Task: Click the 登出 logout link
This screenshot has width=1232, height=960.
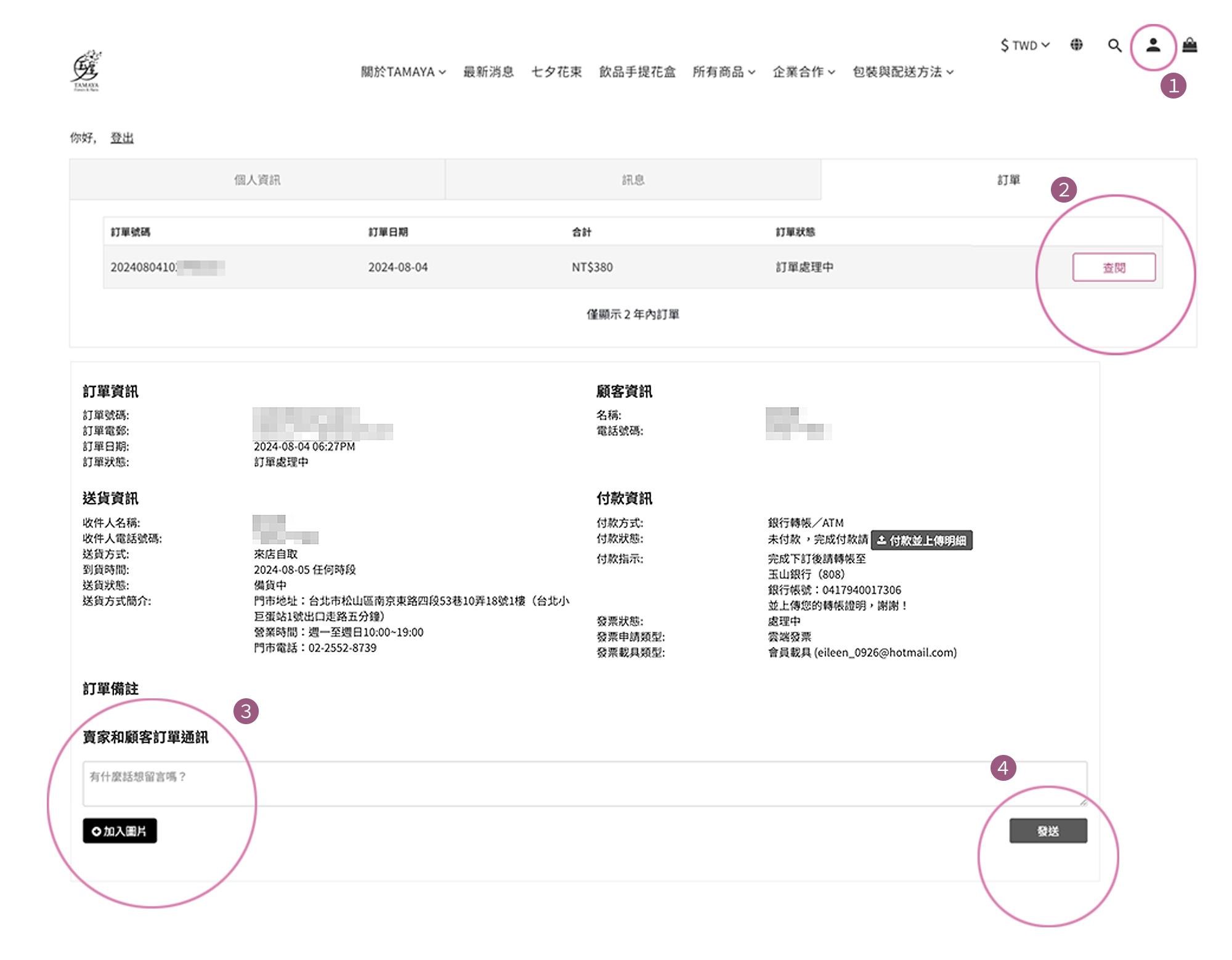Action: pyautogui.click(x=122, y=138)
